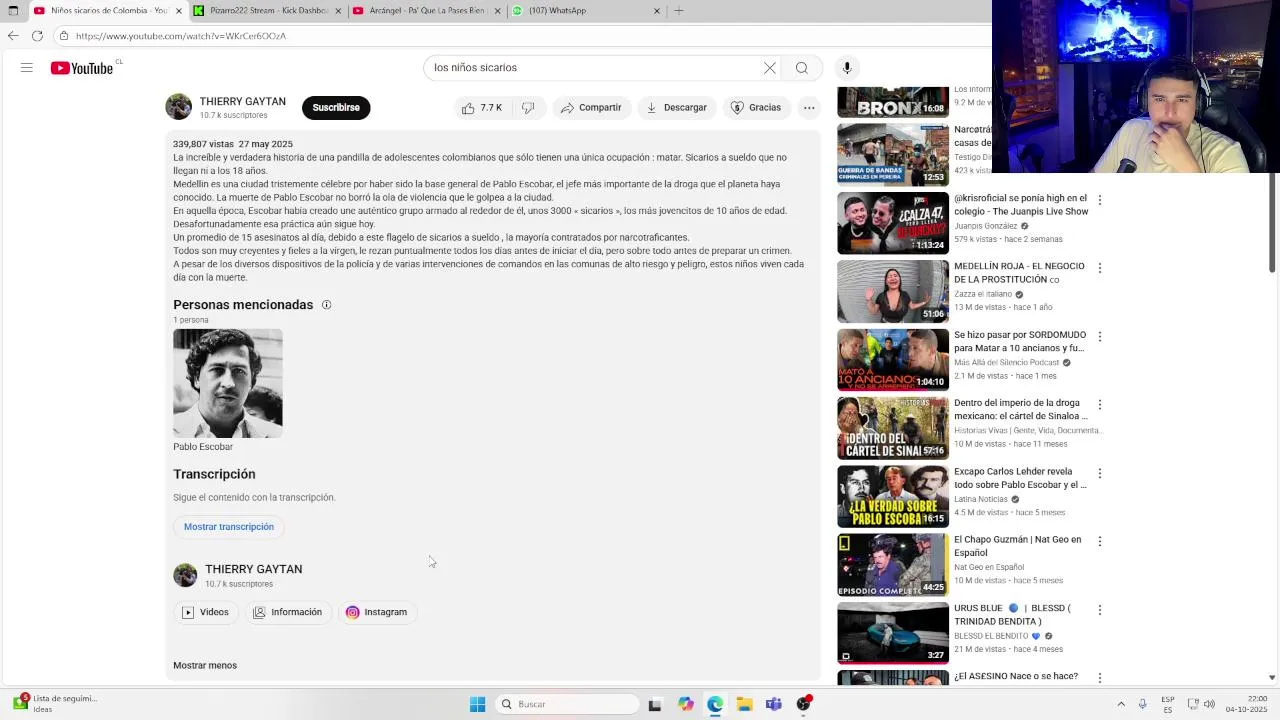Click Mostrar transcripción button
This screenshot has width=1280, height=720.
click(228, 527)
